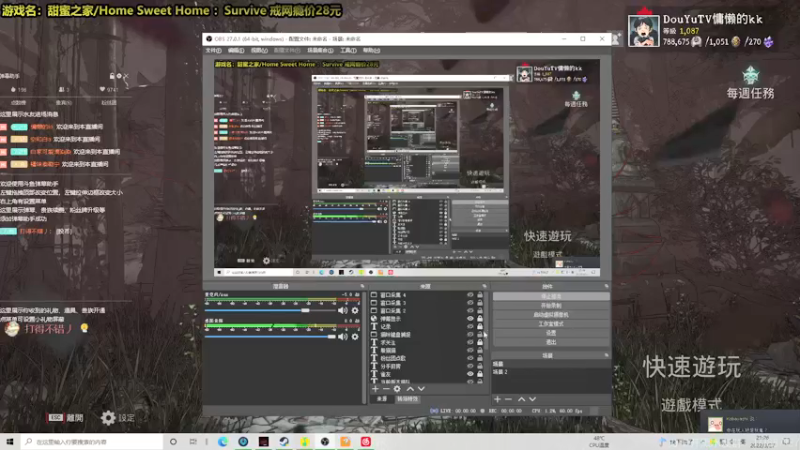Switch to the 转场特效 tab
This screenshot has height=450, width=800.
coord(407,399)
